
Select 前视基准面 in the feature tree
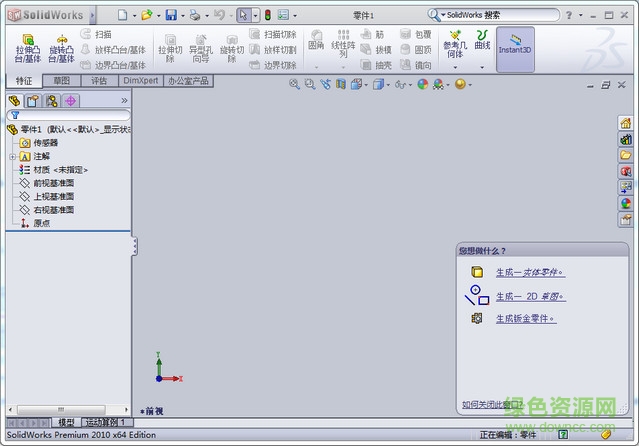[53, 183]
